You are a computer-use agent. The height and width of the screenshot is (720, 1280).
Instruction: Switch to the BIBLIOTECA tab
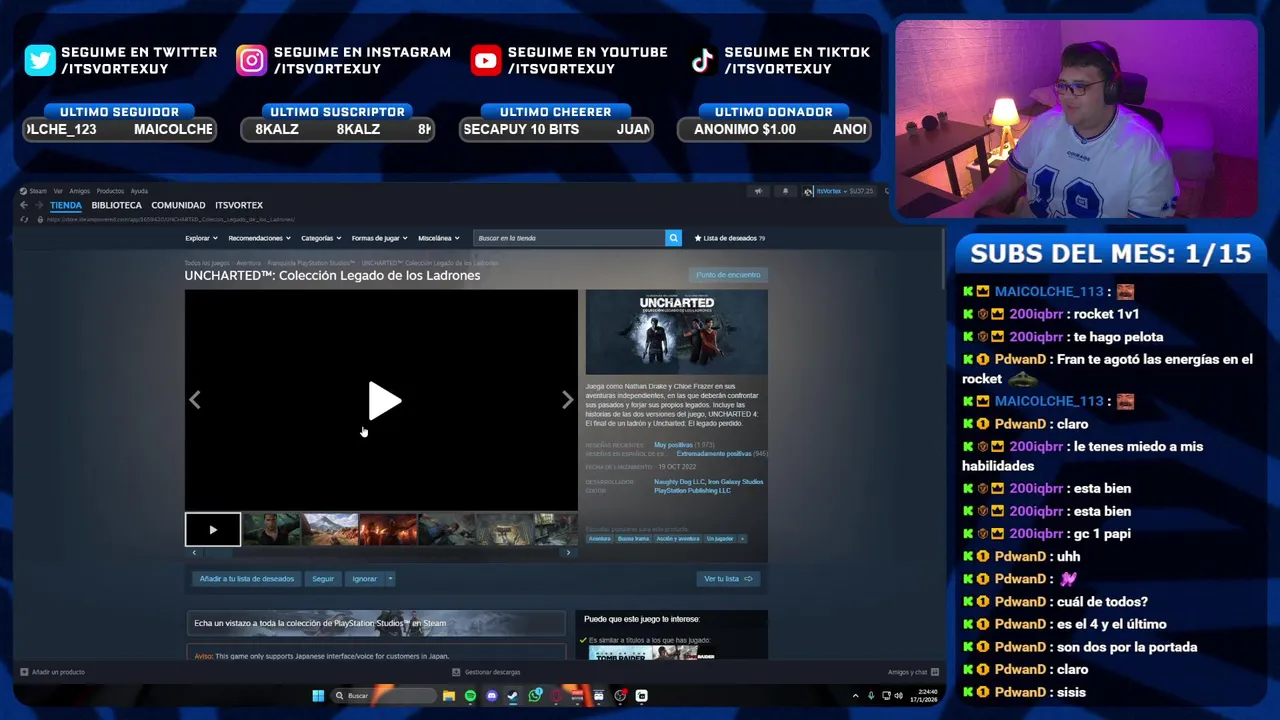coord(117,205)
